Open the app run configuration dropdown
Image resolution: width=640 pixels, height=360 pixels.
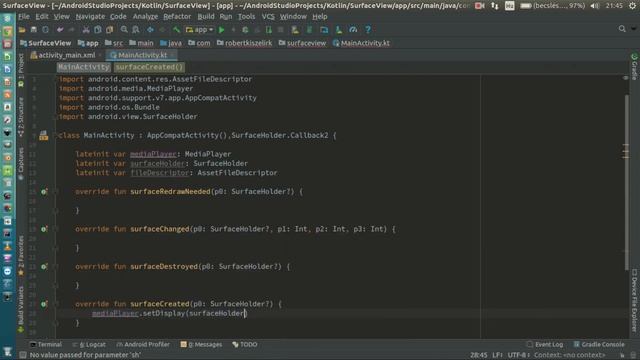click(200, 30)
